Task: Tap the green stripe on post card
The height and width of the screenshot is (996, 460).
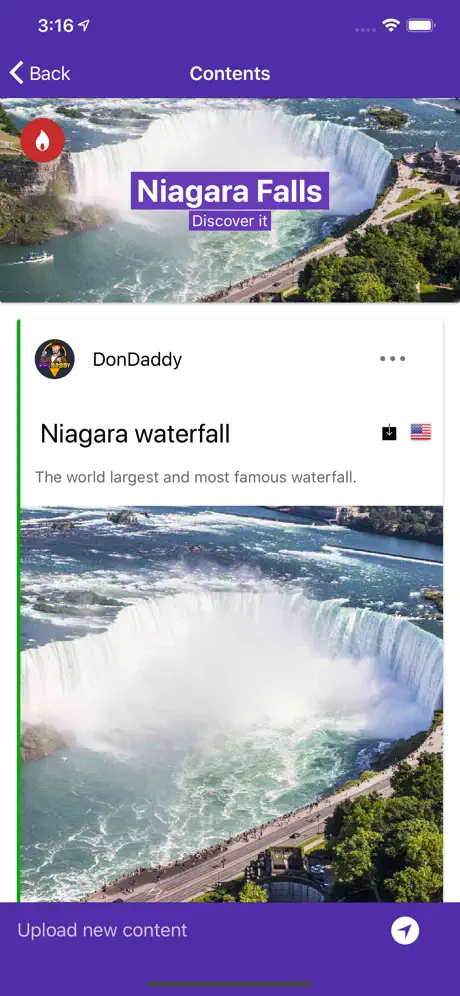Action: [x=18, y=610]
